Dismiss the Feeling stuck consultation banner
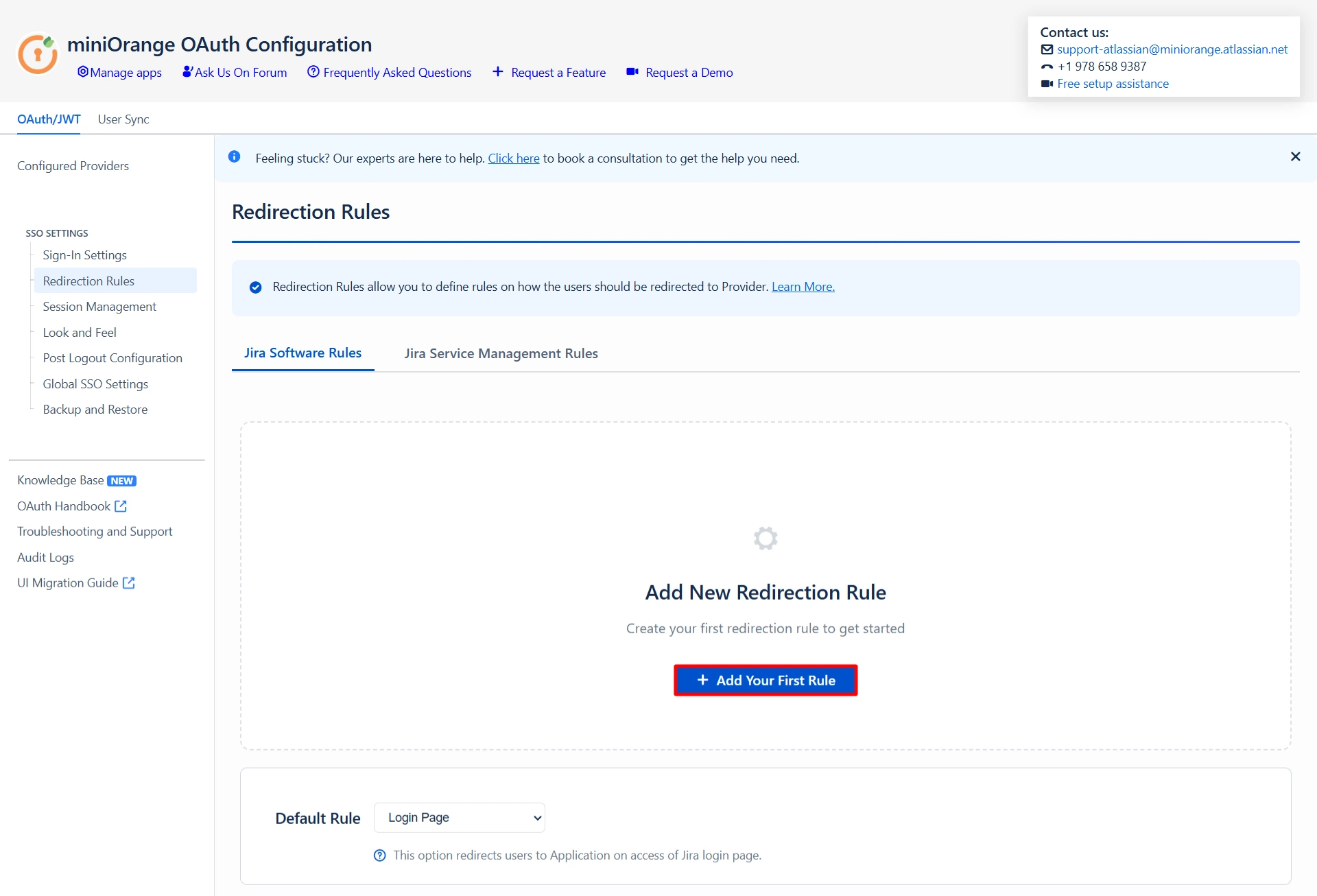 (1295, 157)
